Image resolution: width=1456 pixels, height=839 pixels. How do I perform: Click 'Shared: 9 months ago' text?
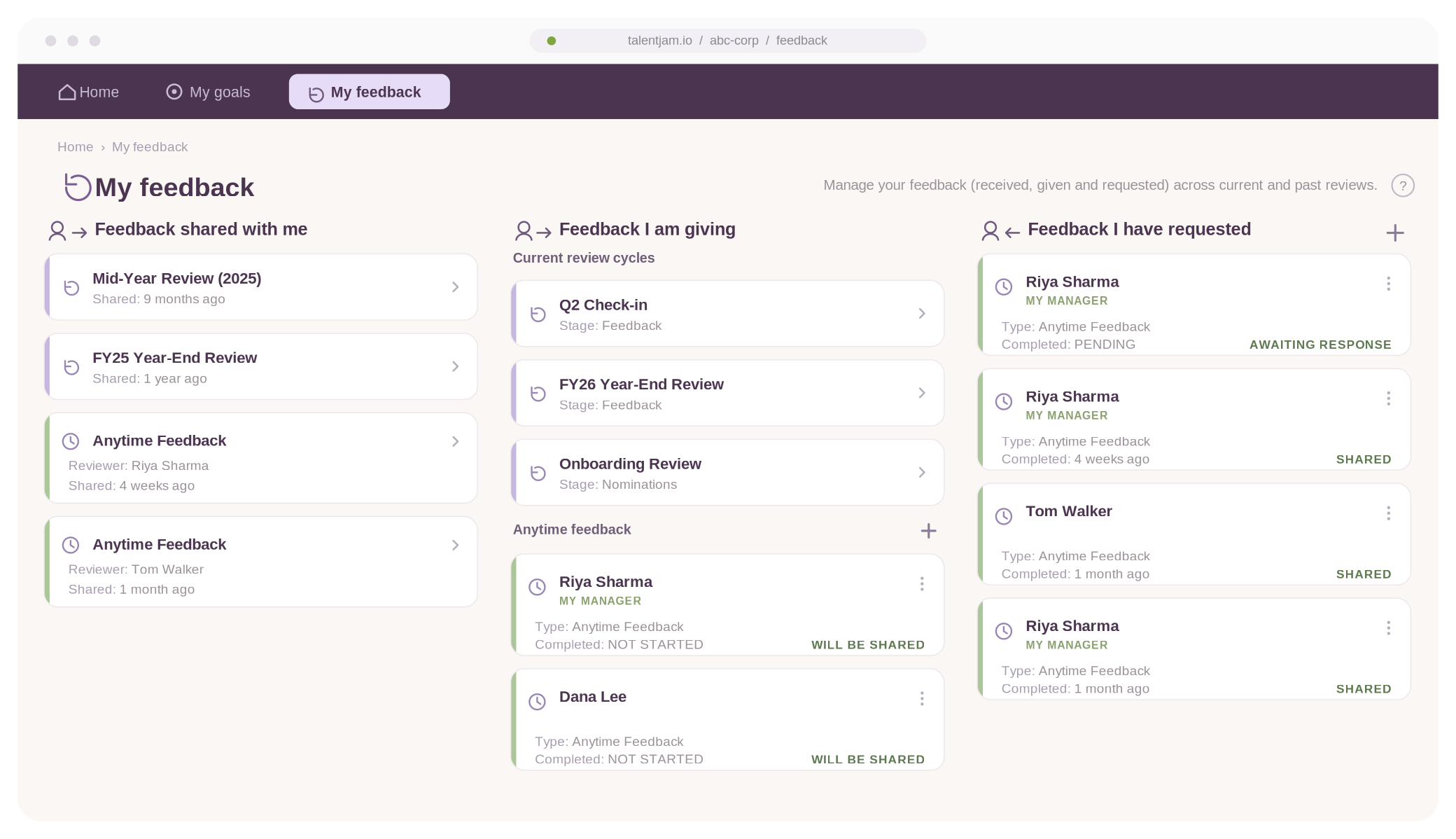tap(159, 299)
